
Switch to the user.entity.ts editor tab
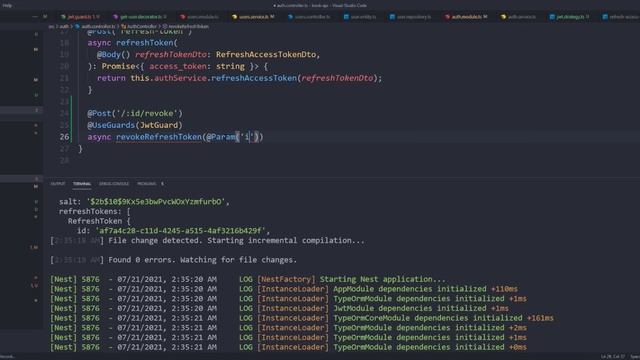(360, 17)
